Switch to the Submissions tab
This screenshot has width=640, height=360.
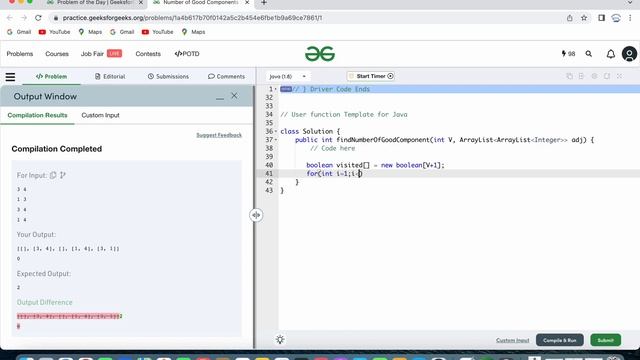[168, 76]
